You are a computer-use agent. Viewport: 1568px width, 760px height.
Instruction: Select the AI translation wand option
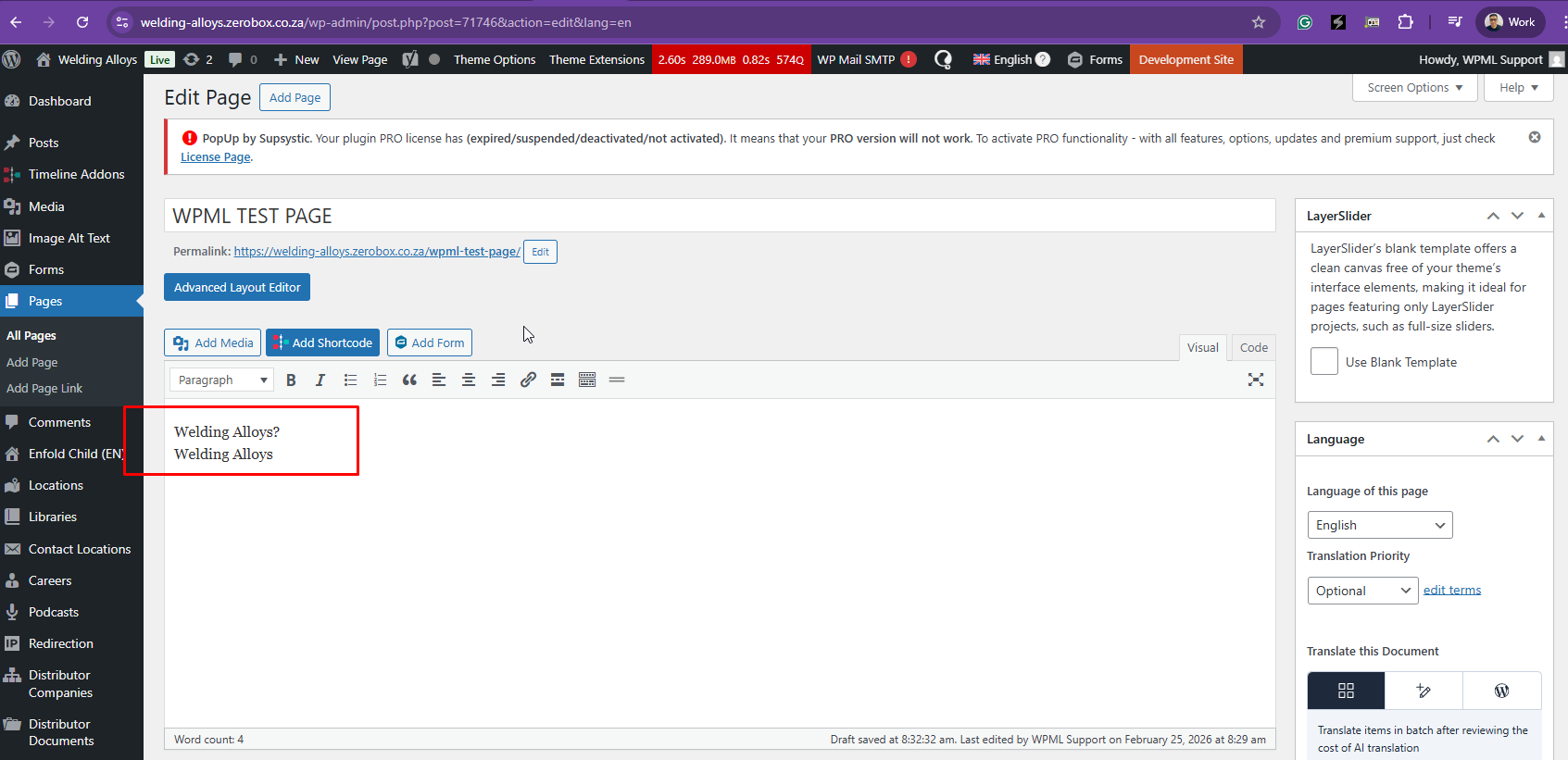click(x=1424, y=691)
